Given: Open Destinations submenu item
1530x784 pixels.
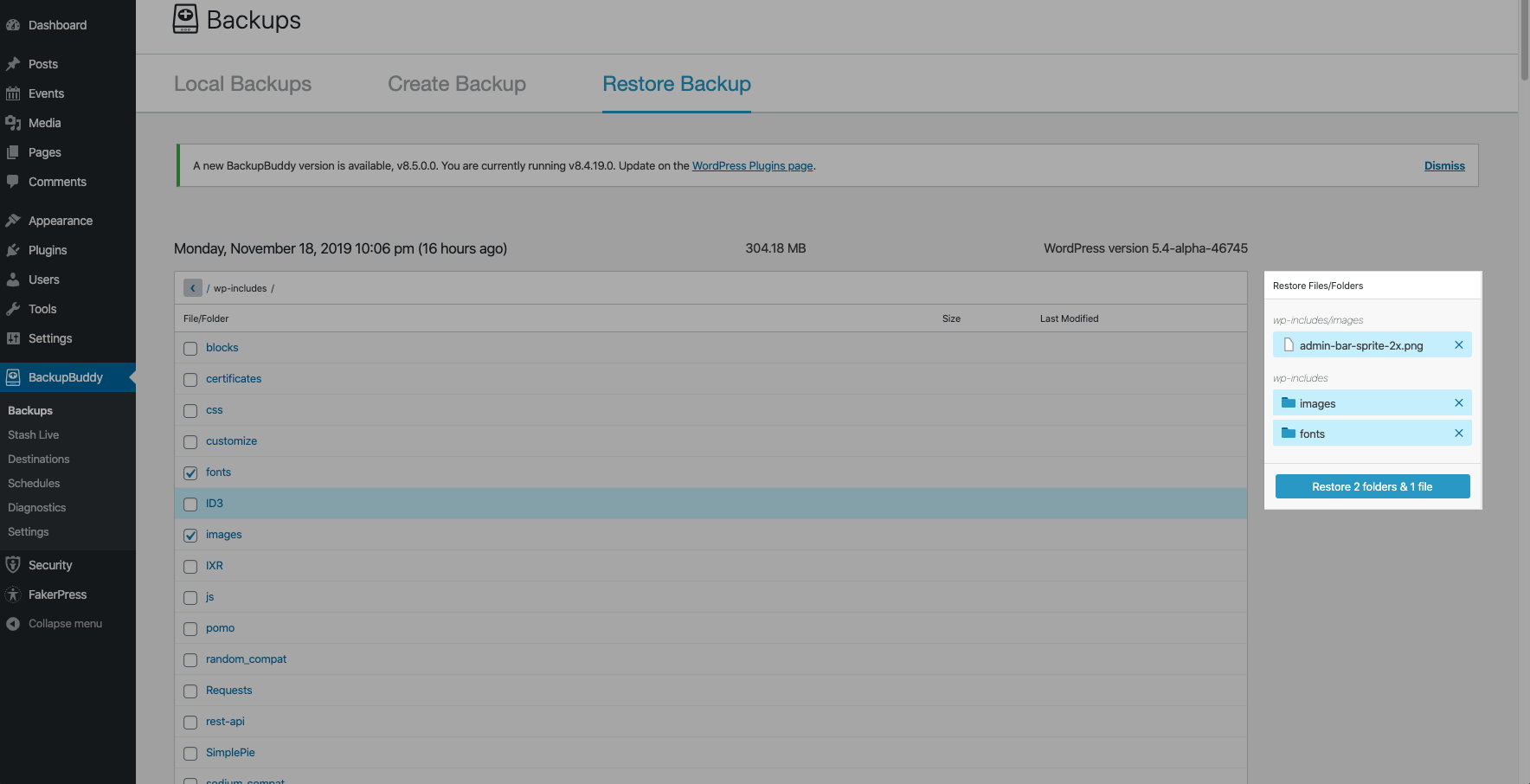Looking at the screenshot, I should click(39, 459).
